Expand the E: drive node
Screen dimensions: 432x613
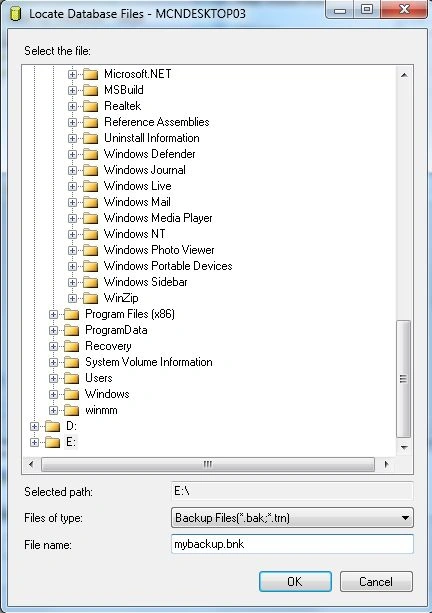(34, 443)
